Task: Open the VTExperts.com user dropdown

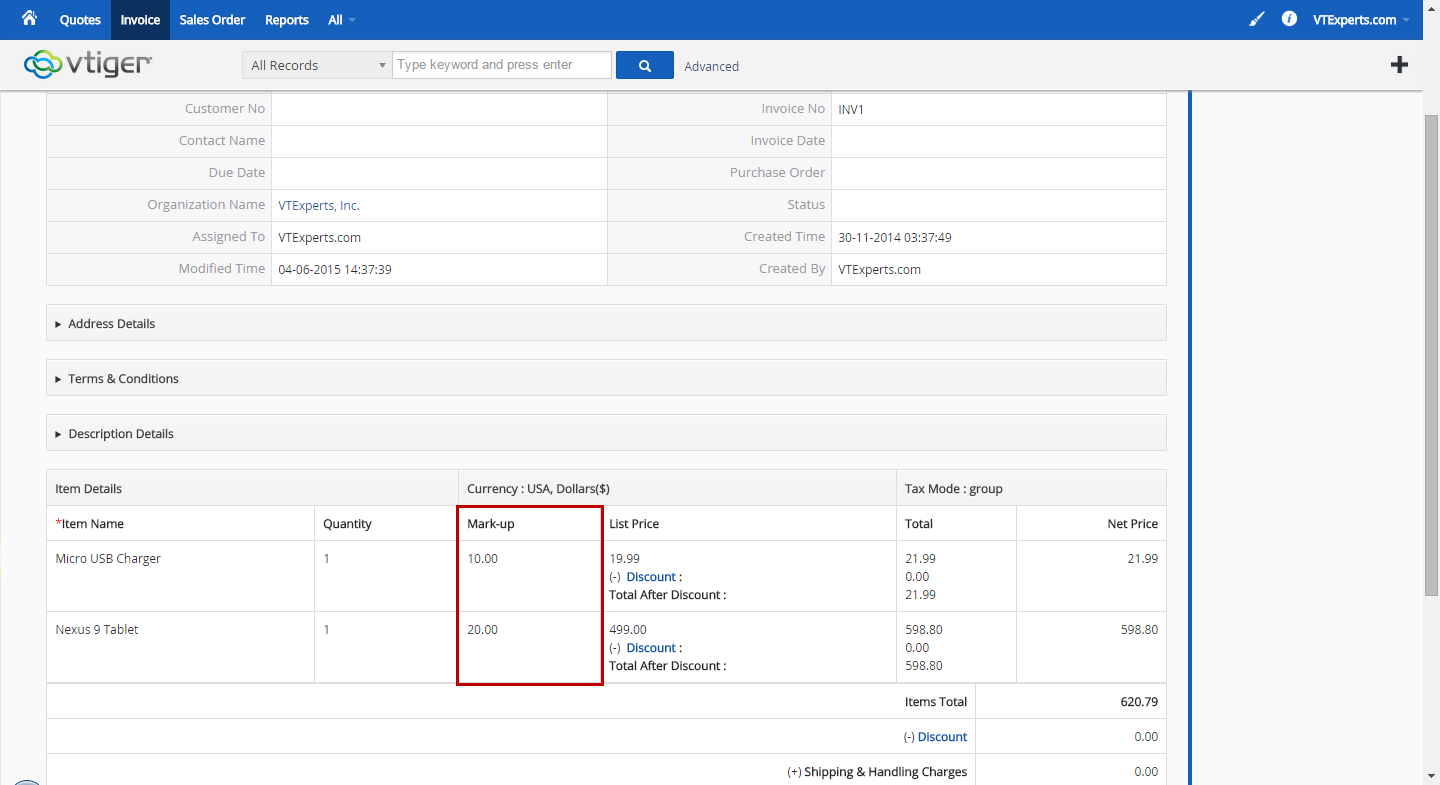Action: pyautogui.click(x=1361, y=20)
